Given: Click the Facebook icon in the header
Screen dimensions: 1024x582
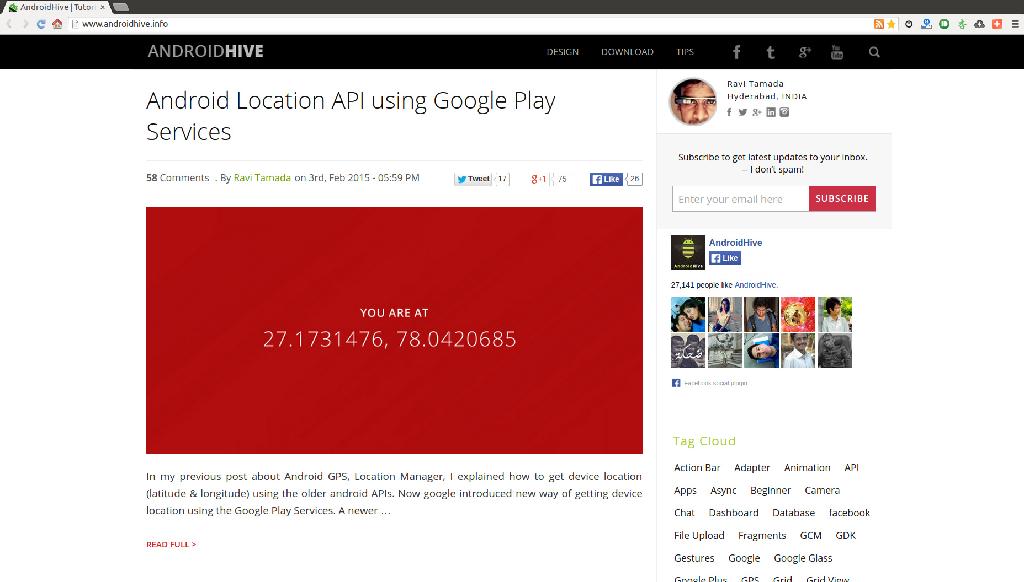Looking at the screenshot, I should point(736,51).
